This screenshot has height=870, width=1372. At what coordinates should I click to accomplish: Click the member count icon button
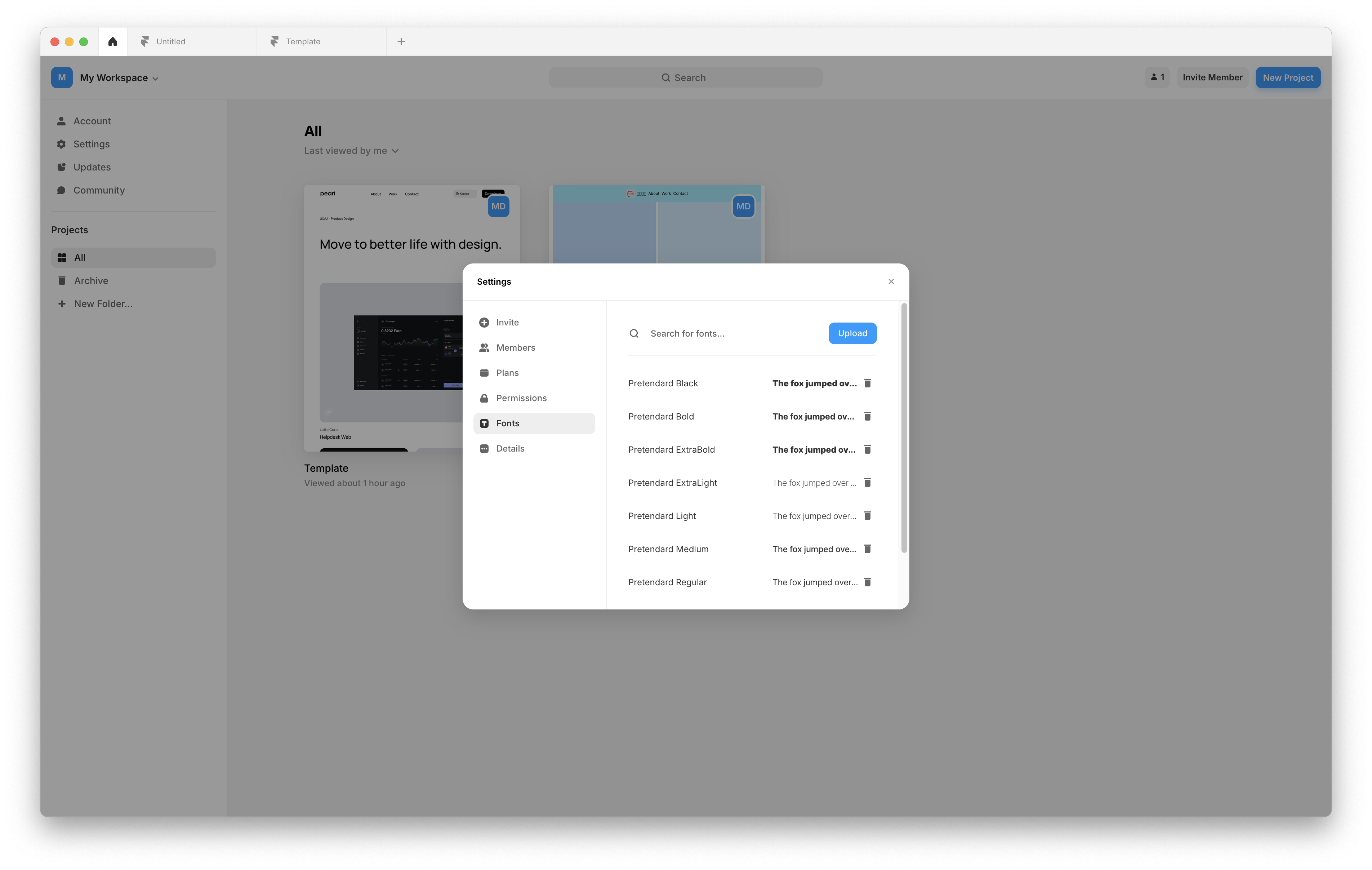point(1157,77)
